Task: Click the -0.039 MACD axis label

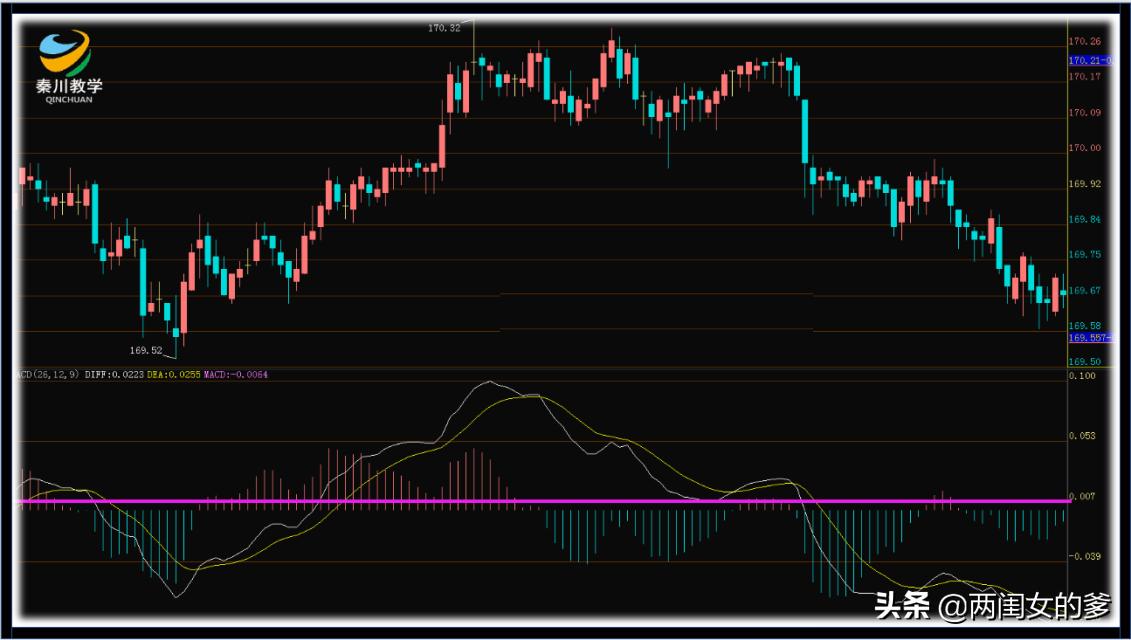Action: click(1083, 556)
